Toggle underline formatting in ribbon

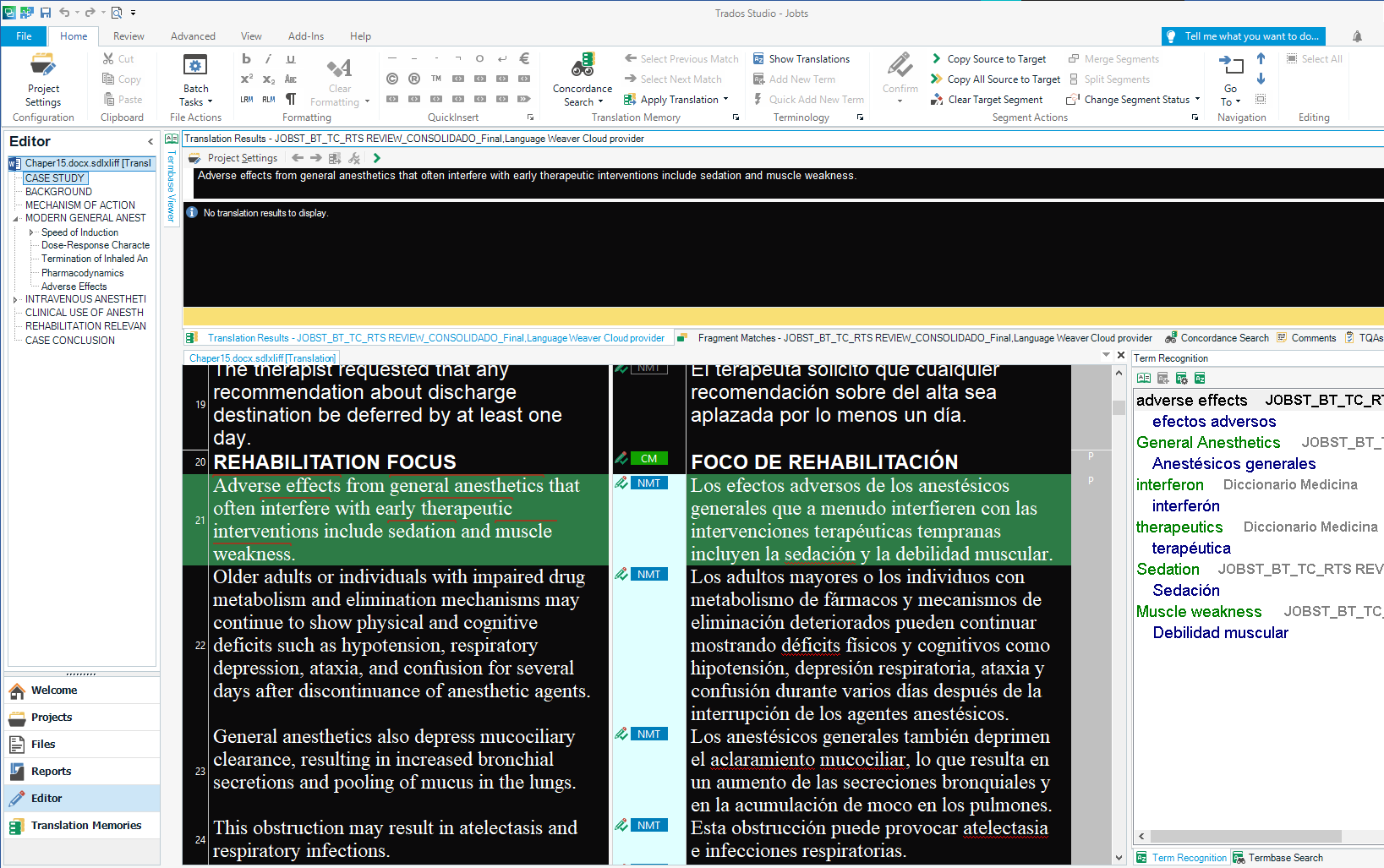(290, 59)
